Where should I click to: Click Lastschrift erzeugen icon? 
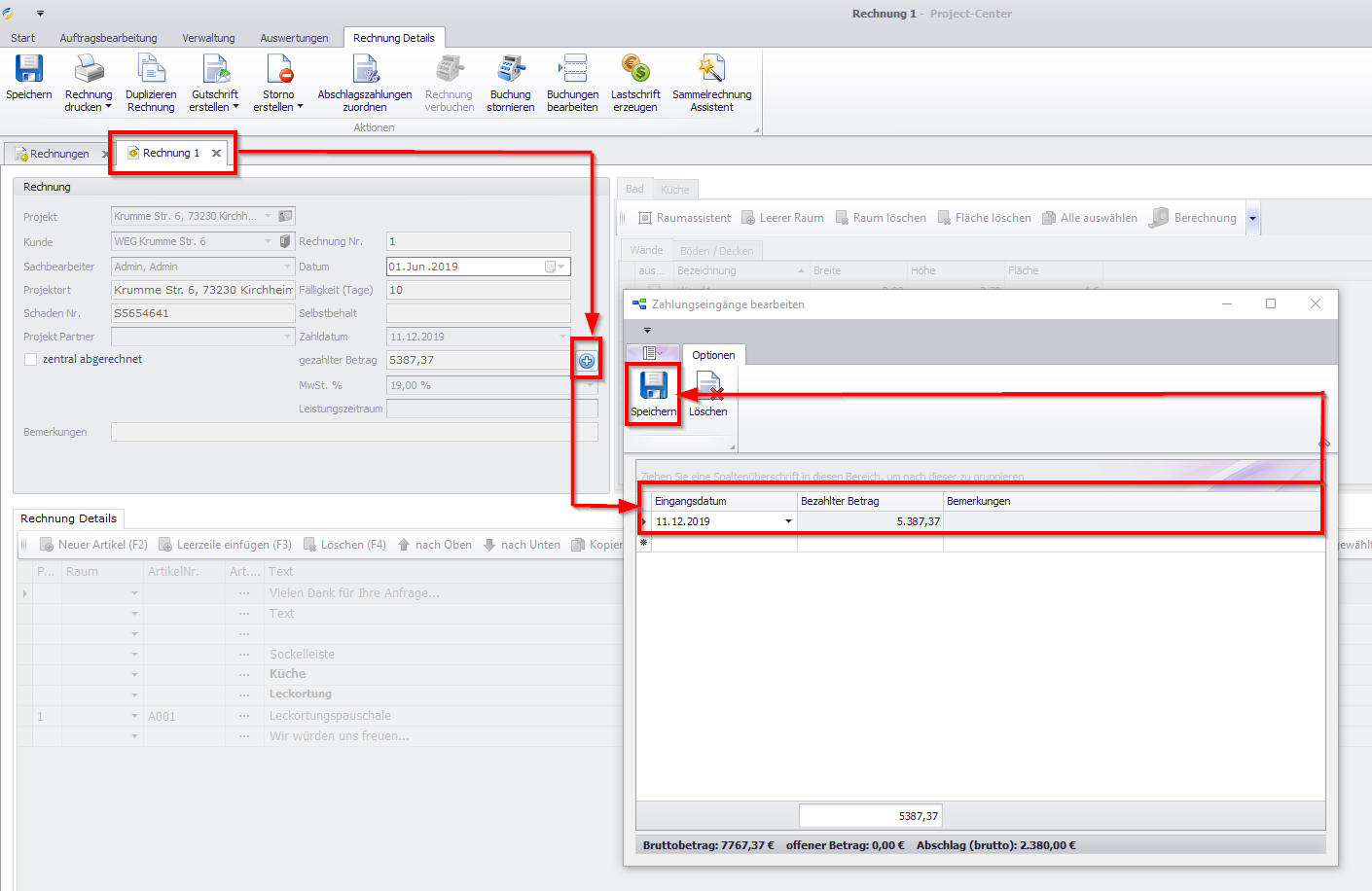pyautogui.click(x=635, y=70)
